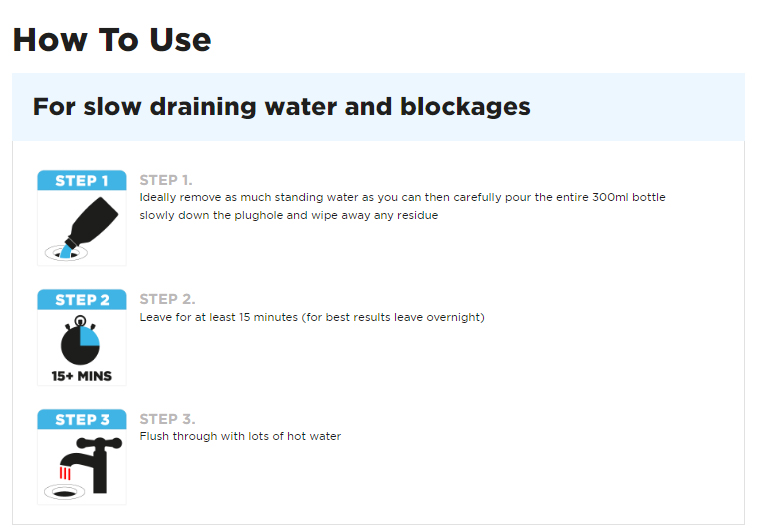This screenshot has width=758, height=528.
Task: Click the blue liquid pouring from bottle
Action: point(65,252)
